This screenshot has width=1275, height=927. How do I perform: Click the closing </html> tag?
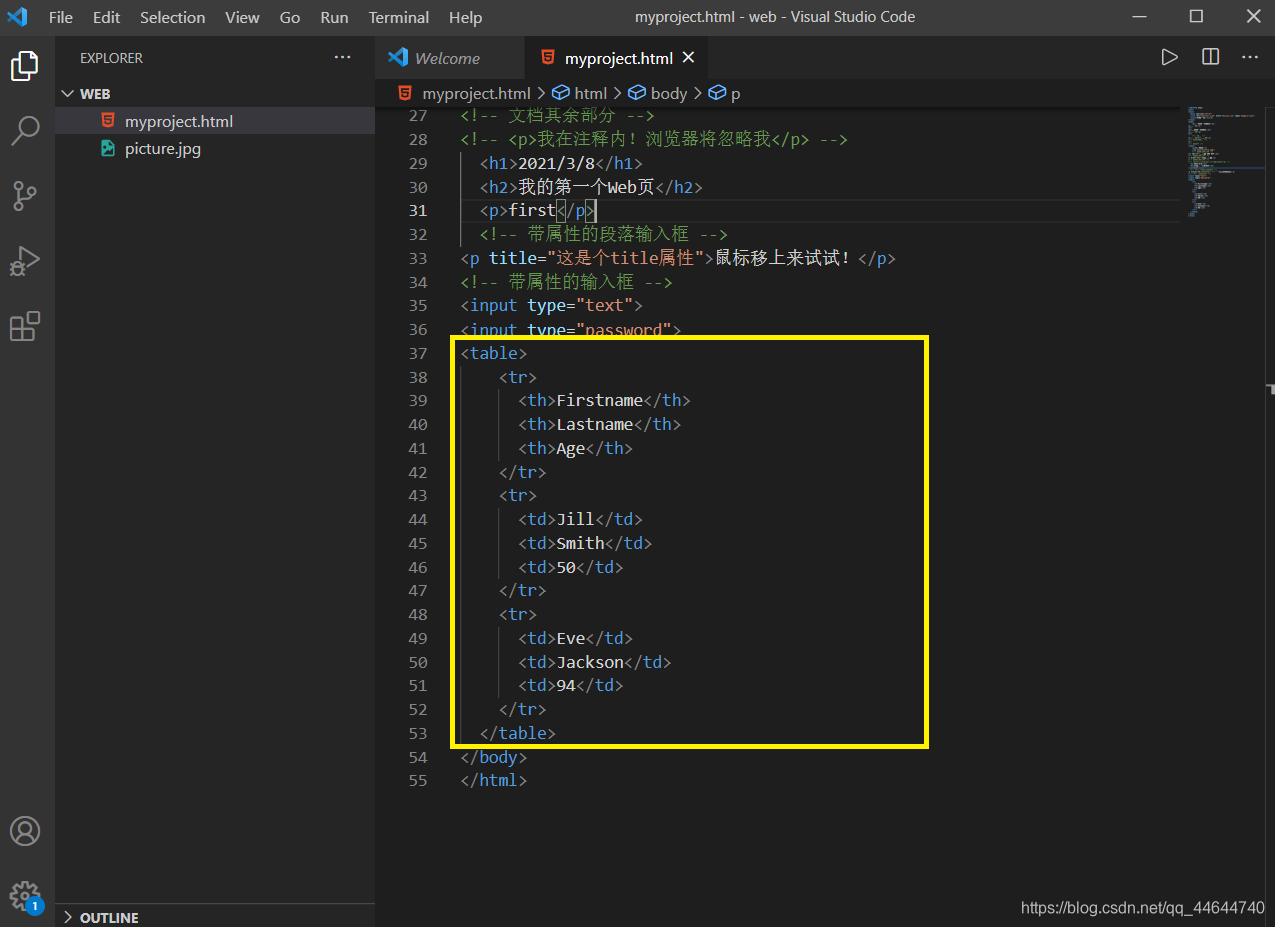tap(494, 780)
